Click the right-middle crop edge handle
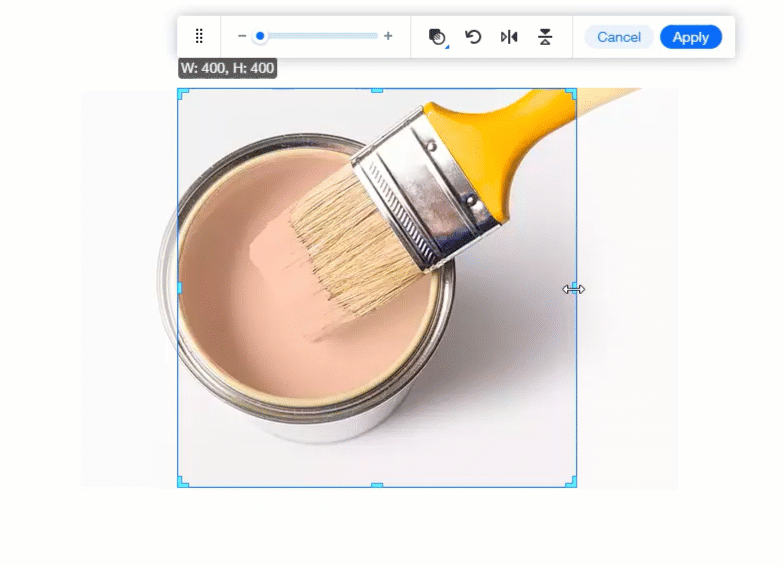 [x=575, y=288]
